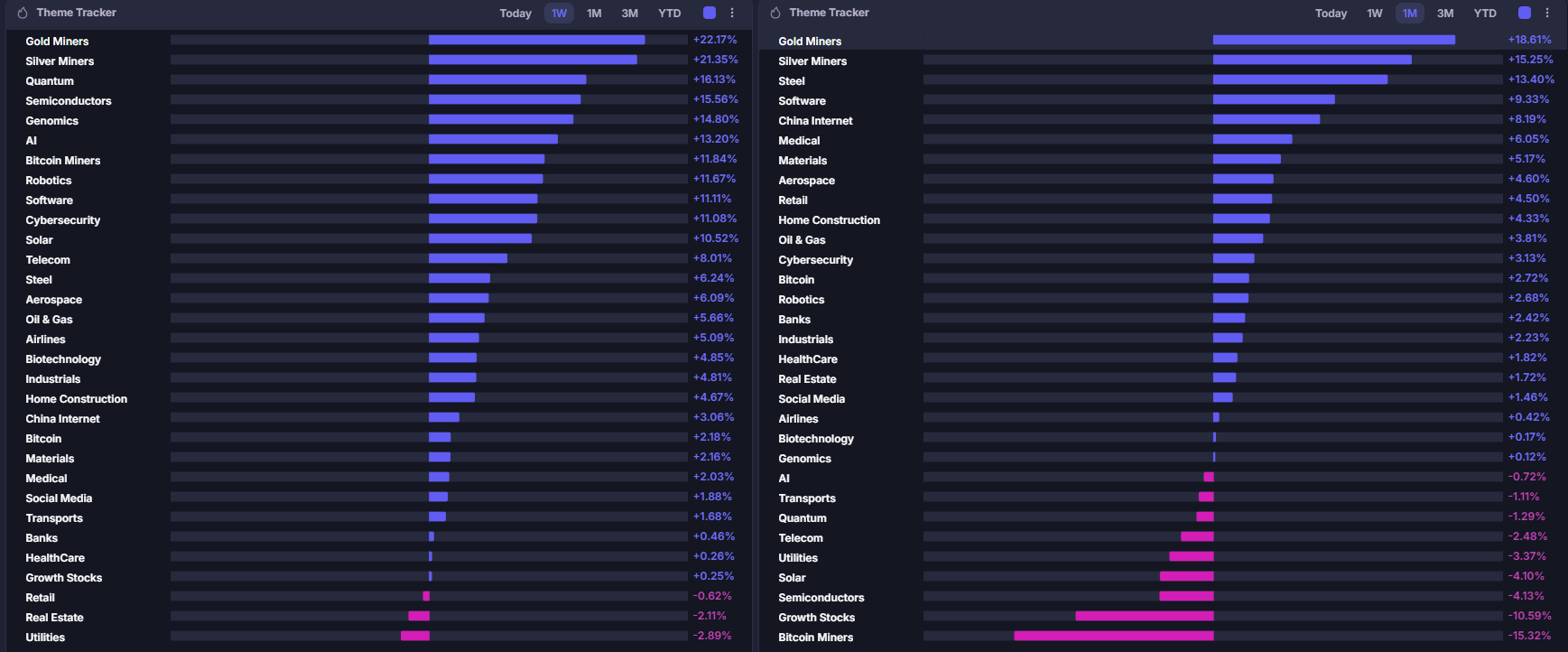Switch monthly Theme Tracker to 1W
Viewport: 1568px width, 652px height.
[x=1375, y=14]
